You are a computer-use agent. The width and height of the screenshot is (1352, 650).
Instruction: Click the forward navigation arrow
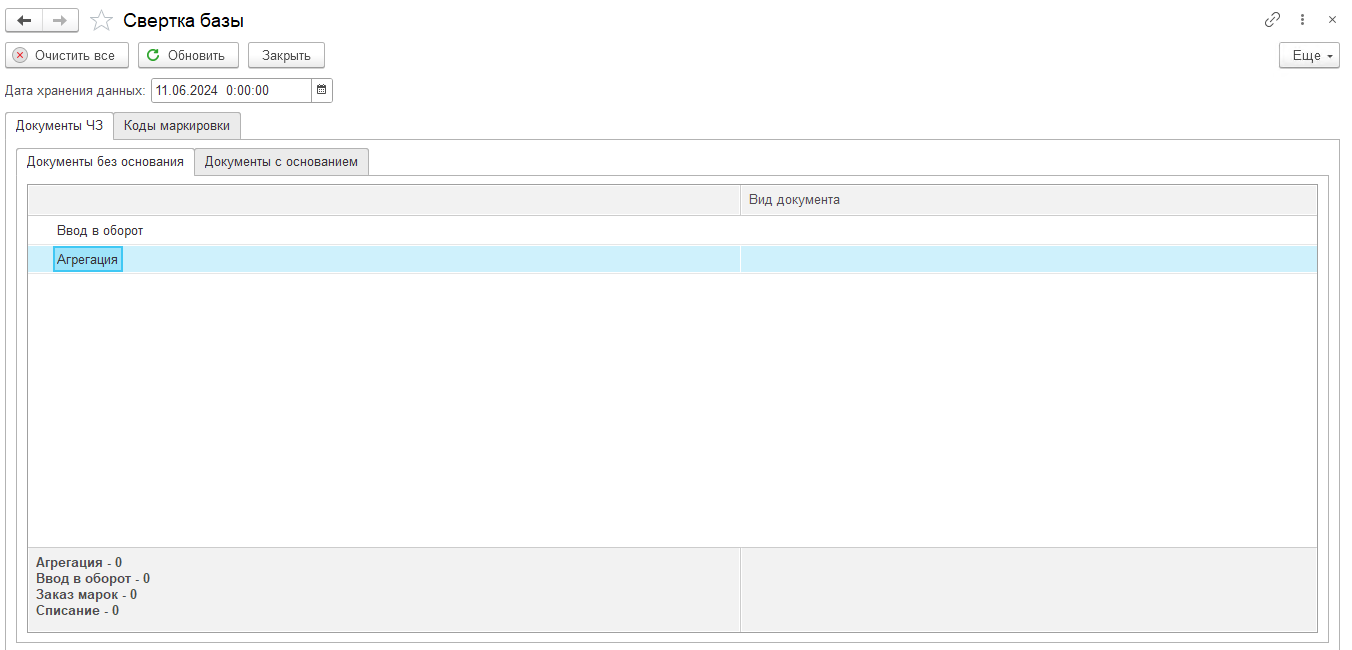[60, 20]
